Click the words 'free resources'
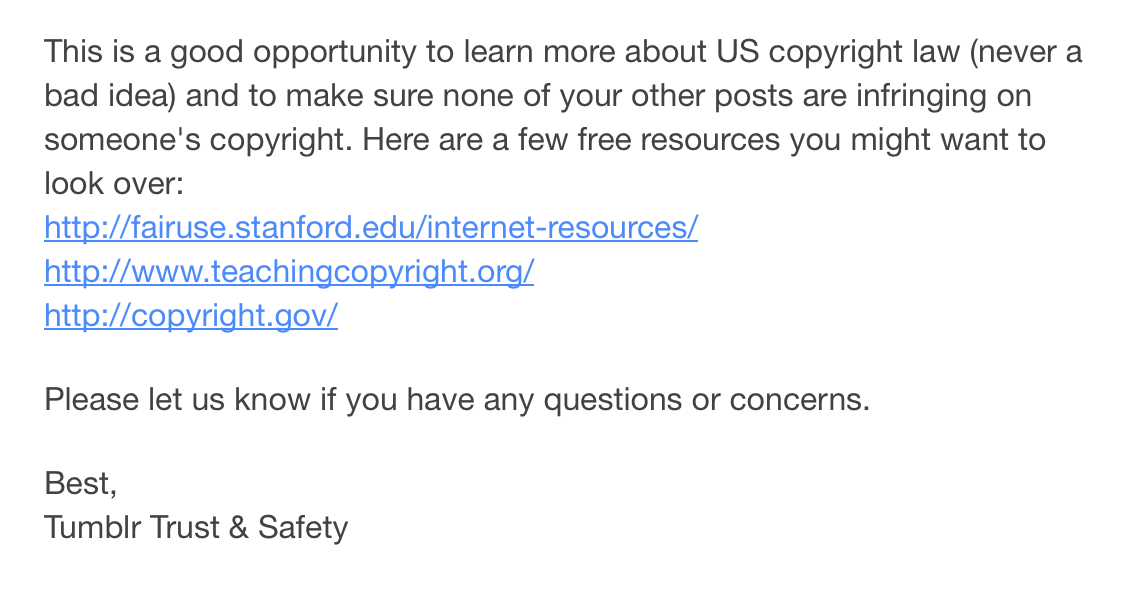 pos(679,139)
